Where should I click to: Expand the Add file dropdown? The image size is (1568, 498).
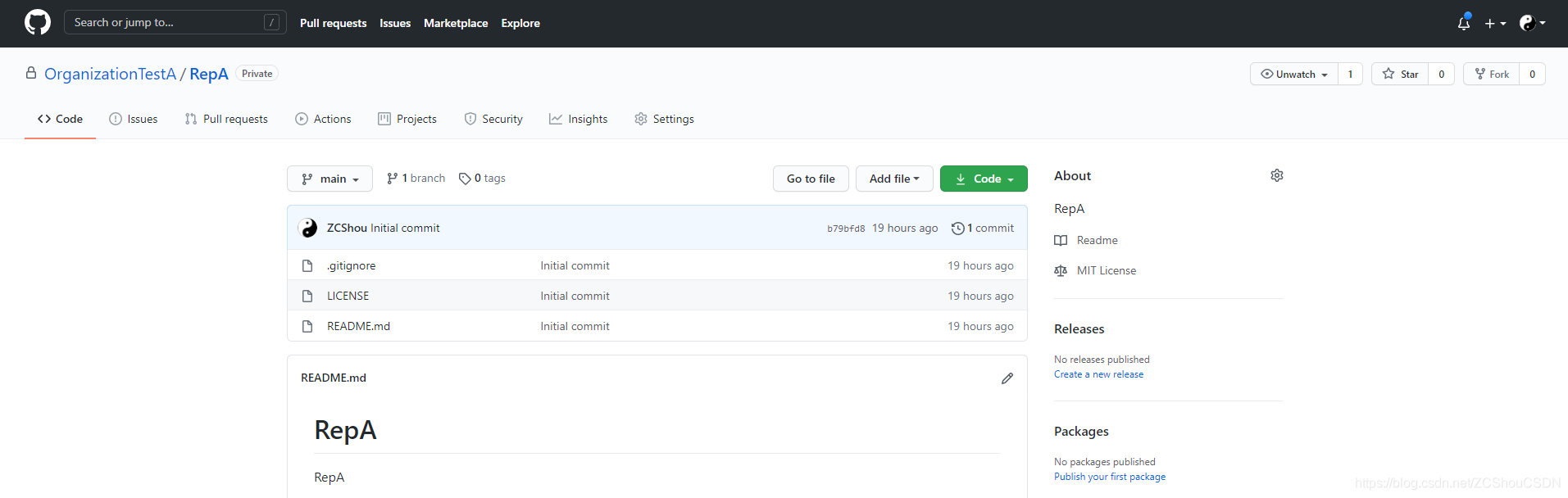pos(894,179)
